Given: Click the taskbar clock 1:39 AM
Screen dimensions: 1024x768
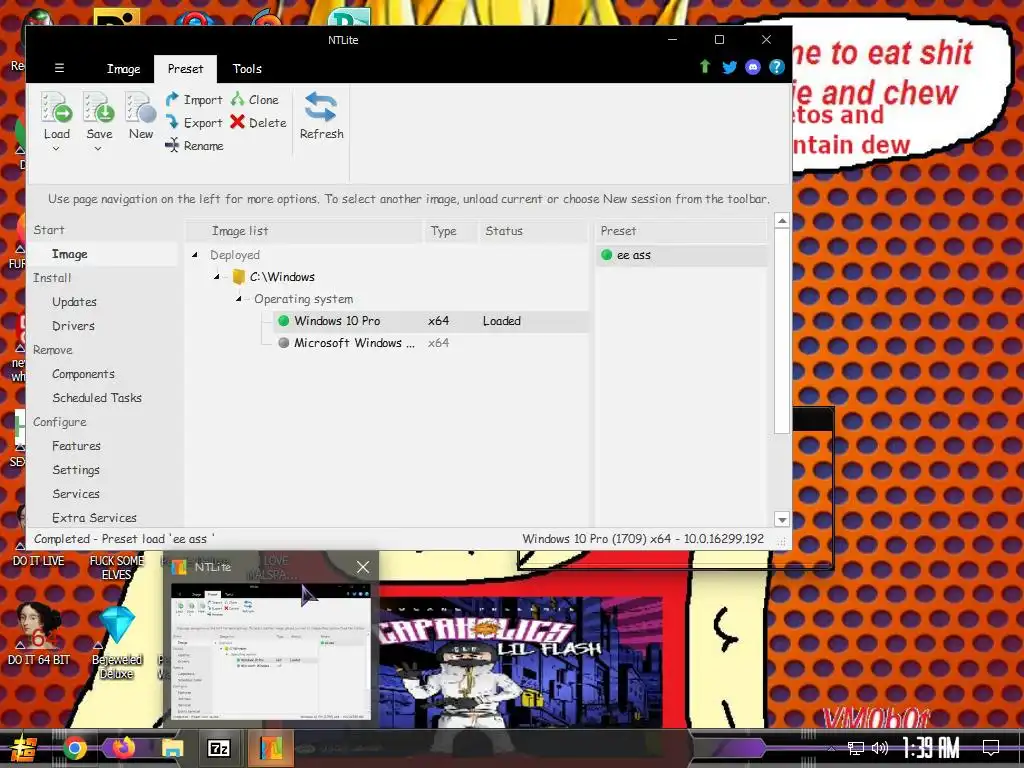Looking at the screenshot, I should (931, 748).
